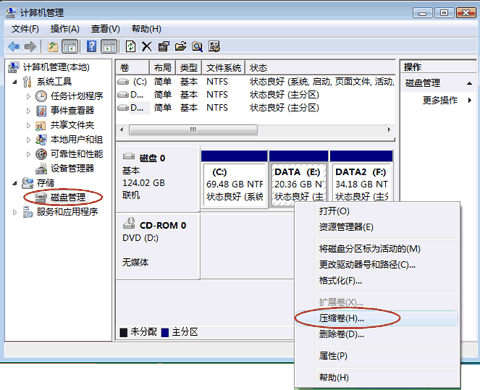This screenshot has width=480, height=390.
Task: Choose 属性(P) from context menu
Action: [x=377, y=356]
